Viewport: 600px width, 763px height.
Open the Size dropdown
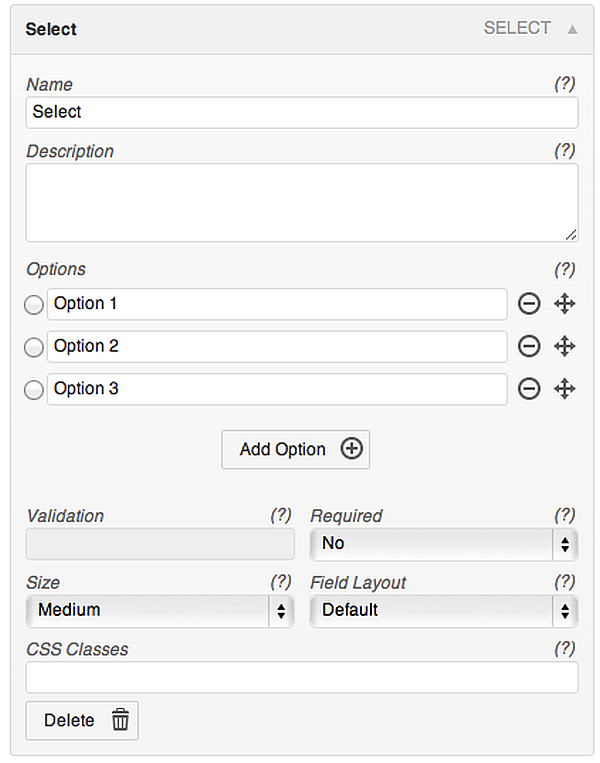[160, 610]
